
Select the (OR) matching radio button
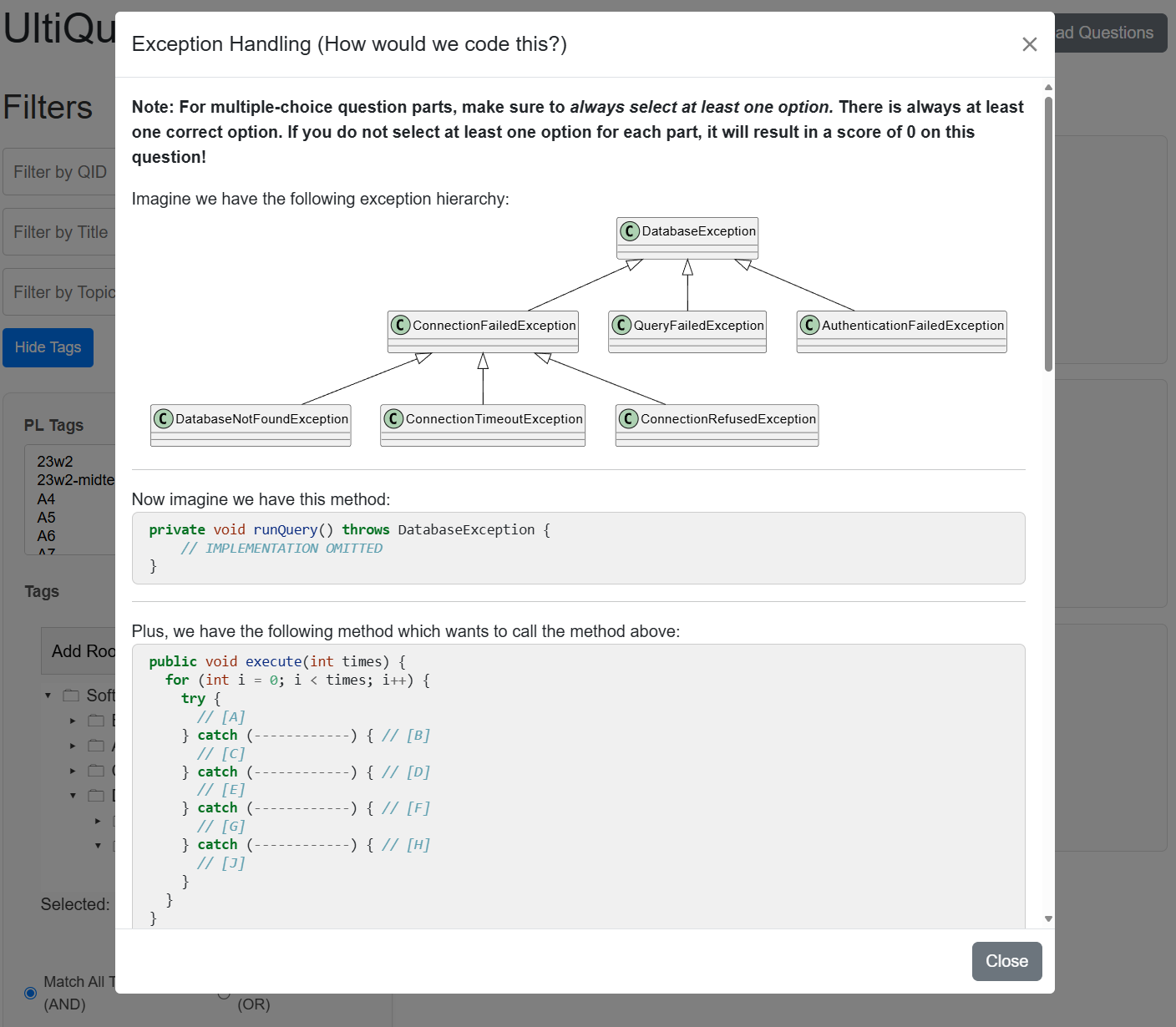224,994
